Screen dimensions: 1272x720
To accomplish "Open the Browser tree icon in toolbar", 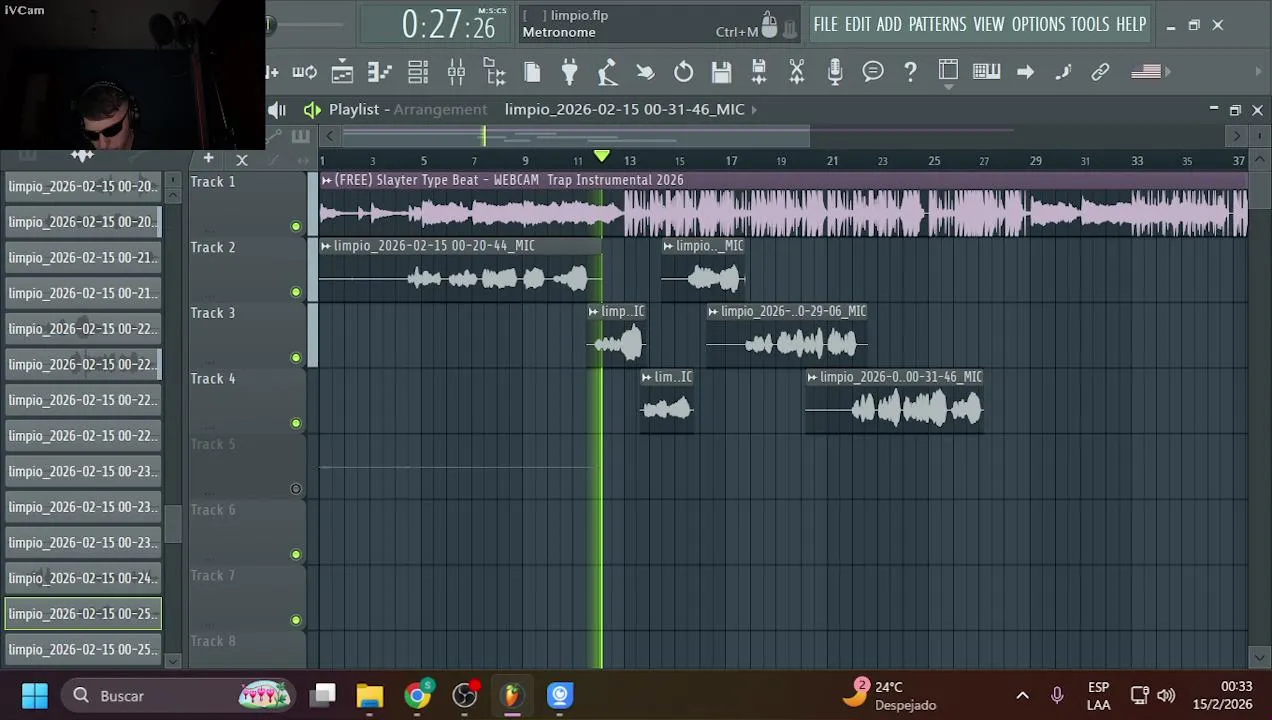I will click(494, 72).
